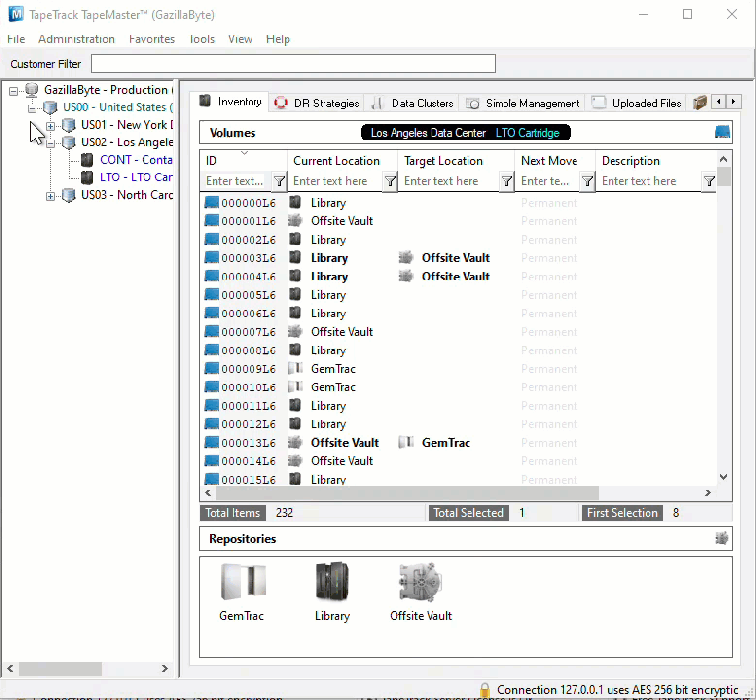Sort by the Next Move column header
This screenshot has height=700, width=756.
[555, 161]
